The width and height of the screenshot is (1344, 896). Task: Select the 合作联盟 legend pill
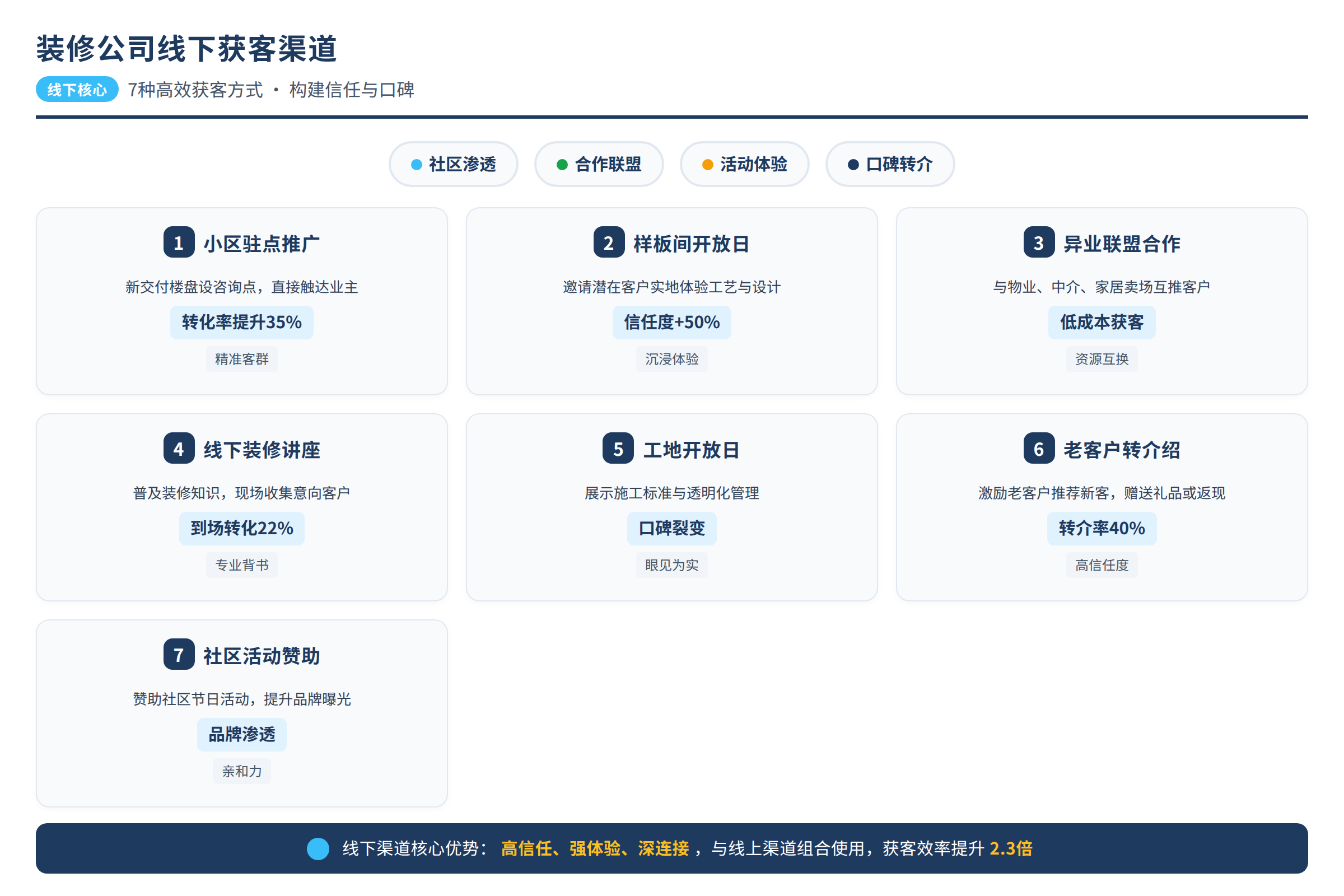point(599,165)
